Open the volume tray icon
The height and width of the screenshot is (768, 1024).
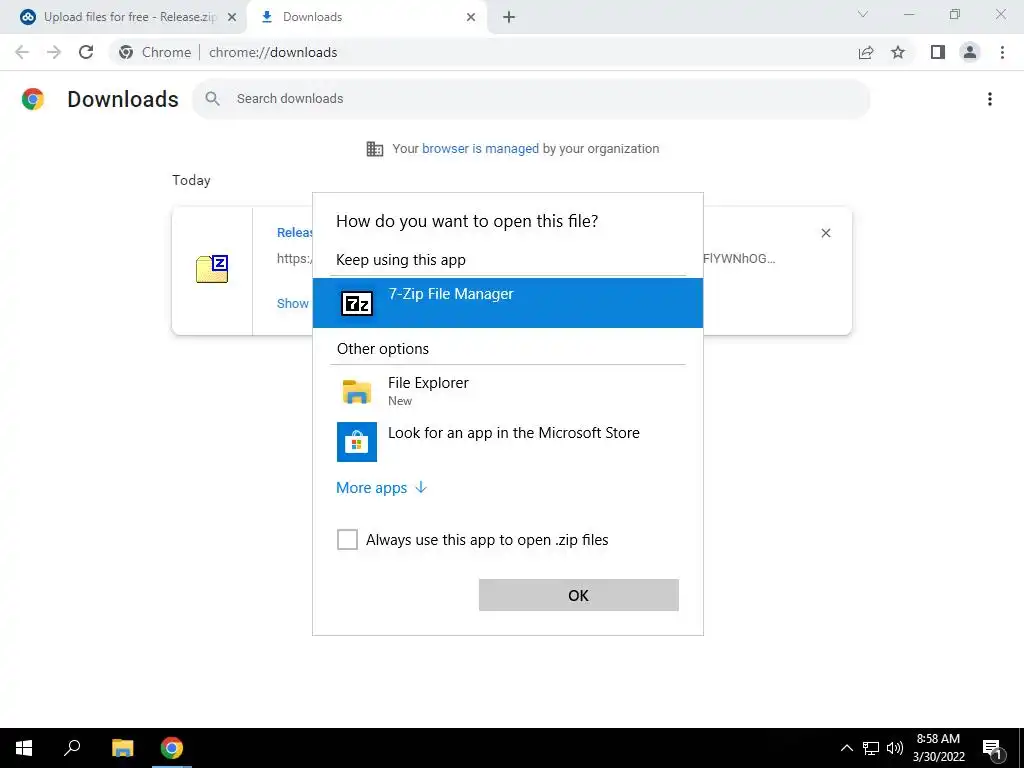[895, 748]
